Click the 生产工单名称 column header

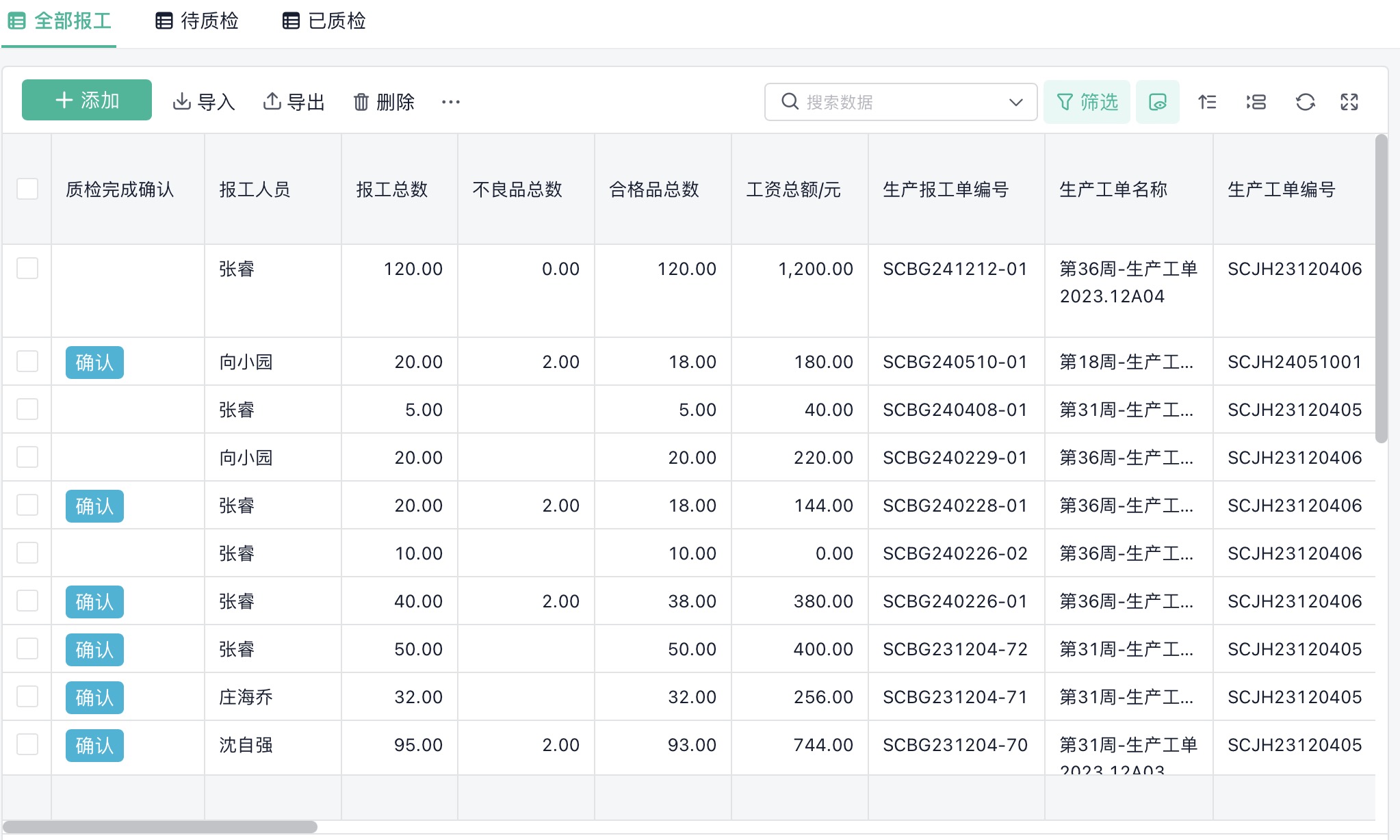pyautogui.click(x=1129, y=189)
